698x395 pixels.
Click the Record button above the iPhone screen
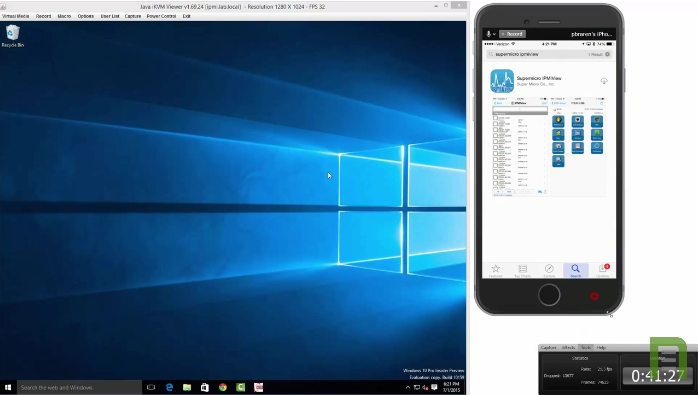(512, 34)
